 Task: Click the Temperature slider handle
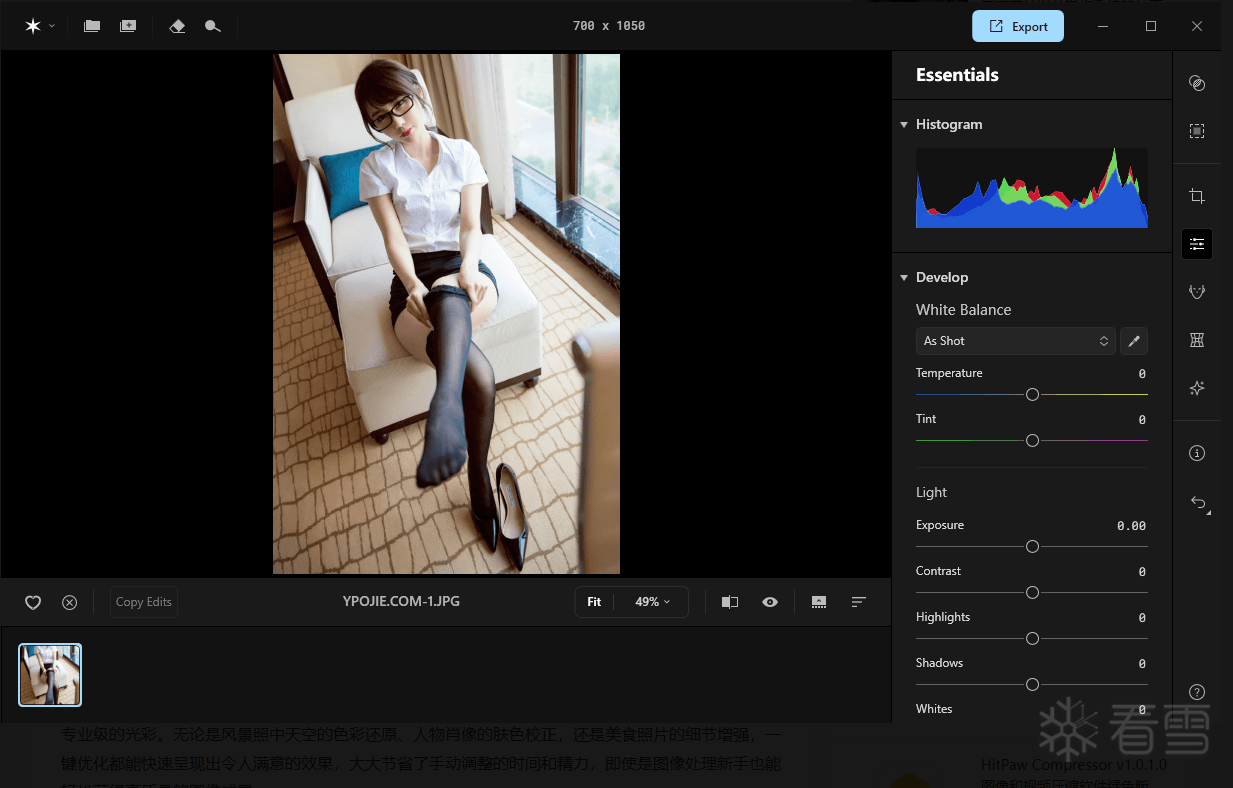pyautogui.click(x=1032, y=395)
